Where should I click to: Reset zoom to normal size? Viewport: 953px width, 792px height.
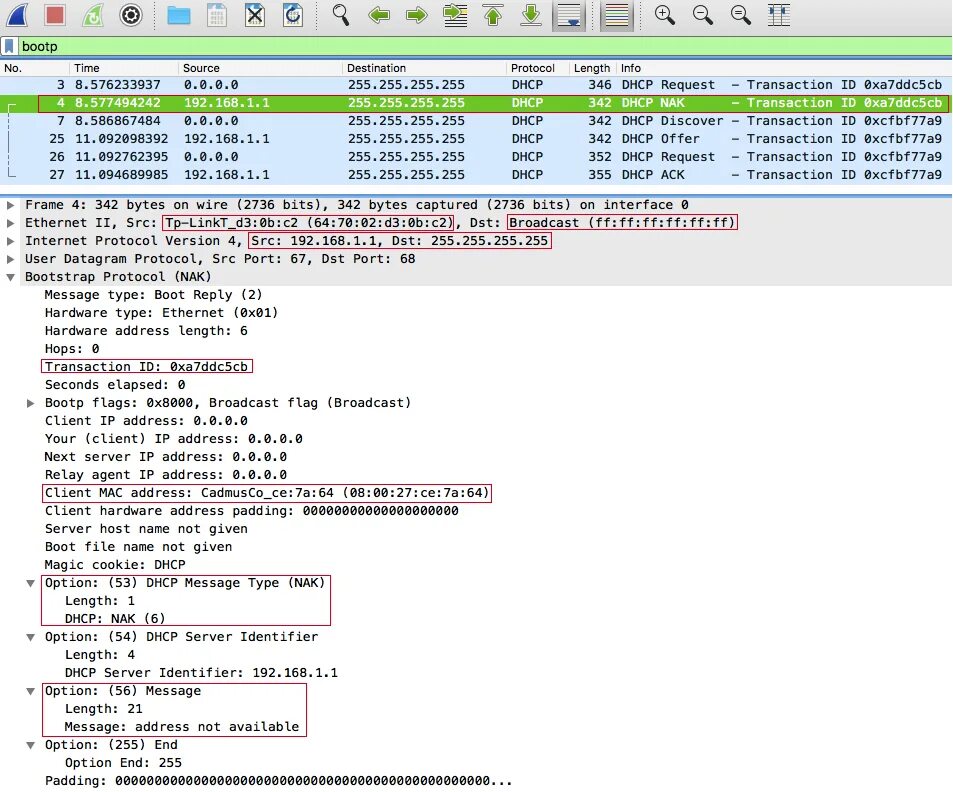tap(740, 15)
